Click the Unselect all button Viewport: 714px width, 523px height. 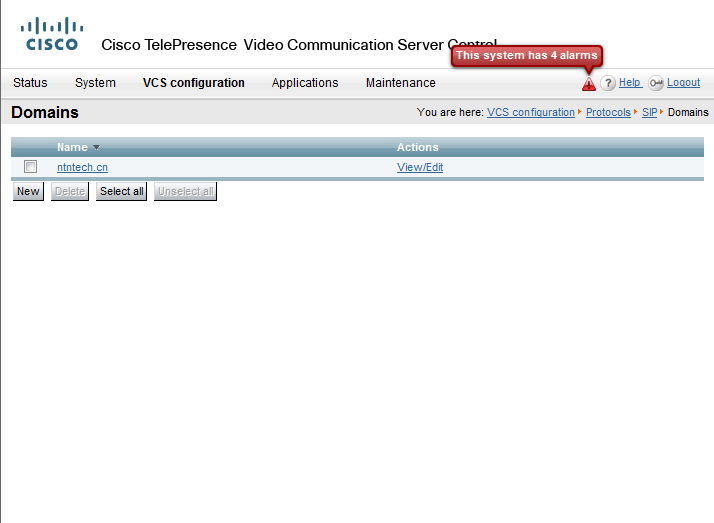point(185,191)
